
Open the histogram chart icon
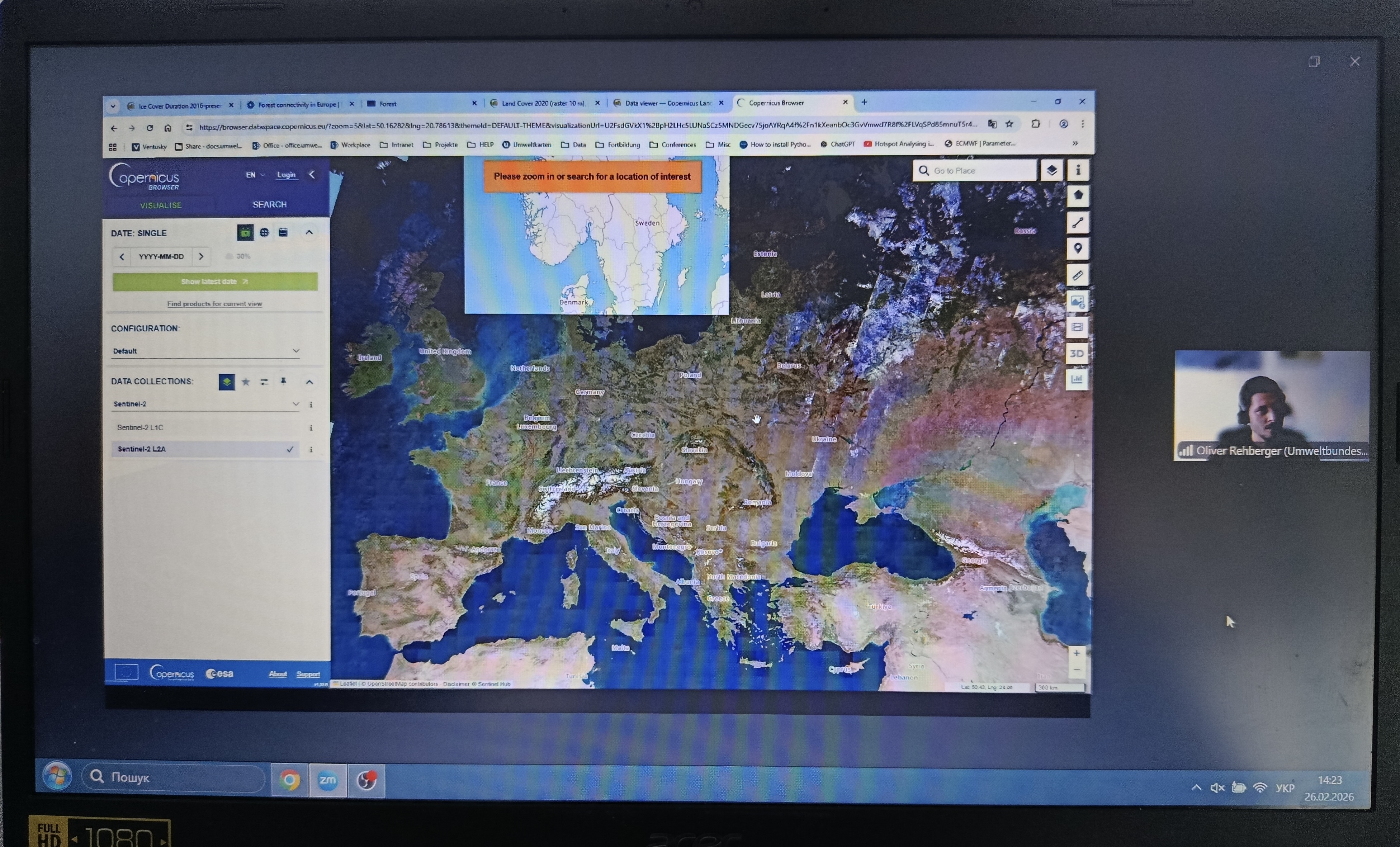1077,379
